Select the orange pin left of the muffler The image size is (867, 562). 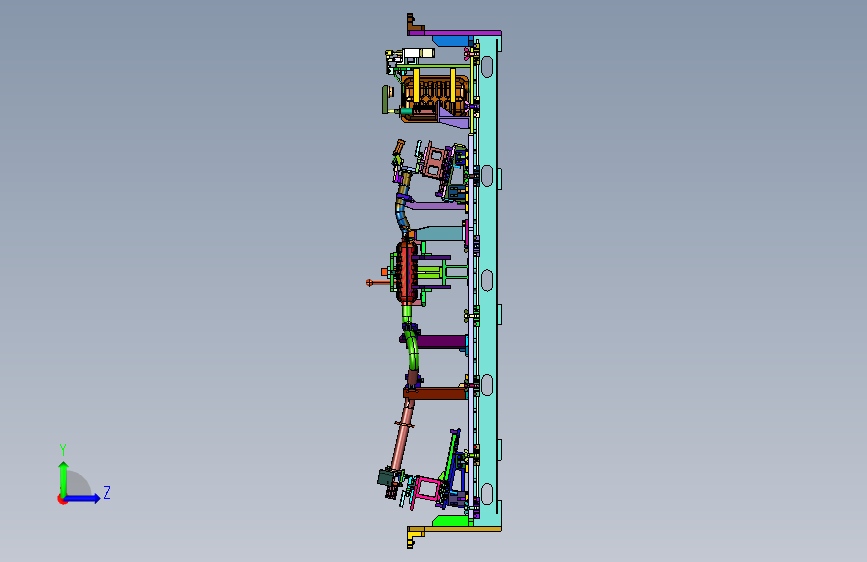click(x=377, y=283)
